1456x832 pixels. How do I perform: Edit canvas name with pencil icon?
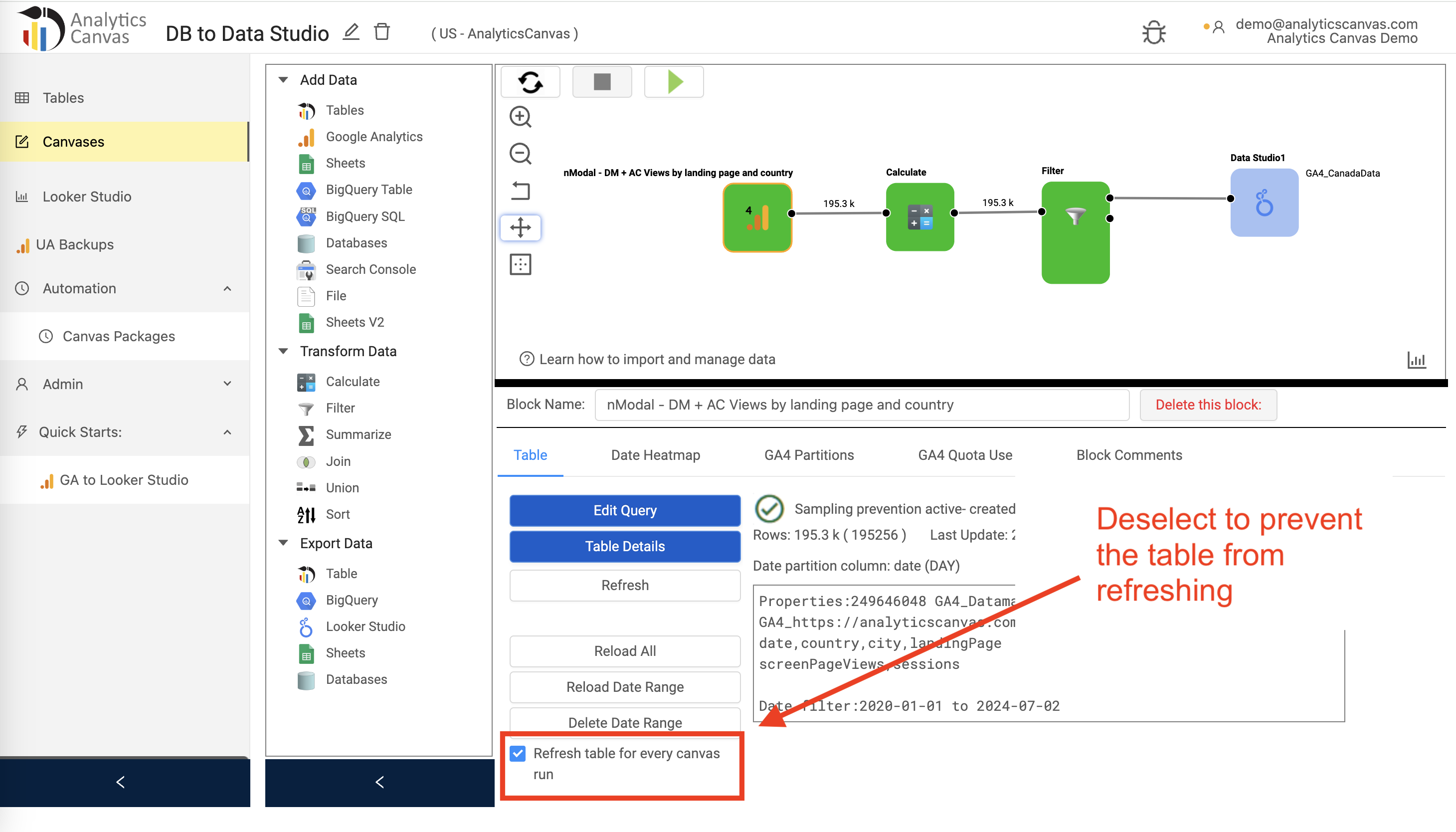(352, 31)
